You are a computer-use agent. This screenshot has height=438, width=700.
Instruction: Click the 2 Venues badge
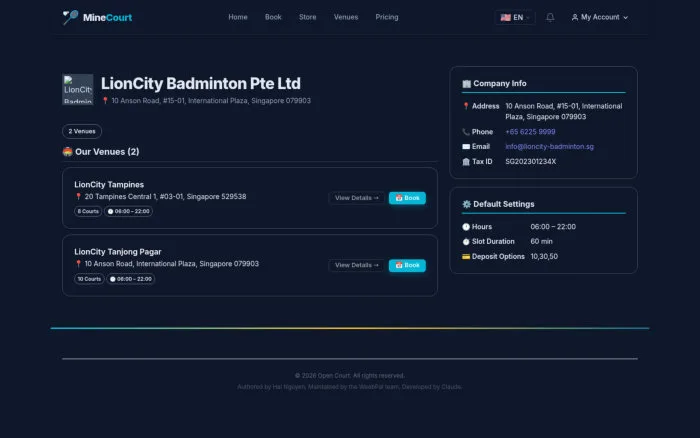[x=82, y=131]
